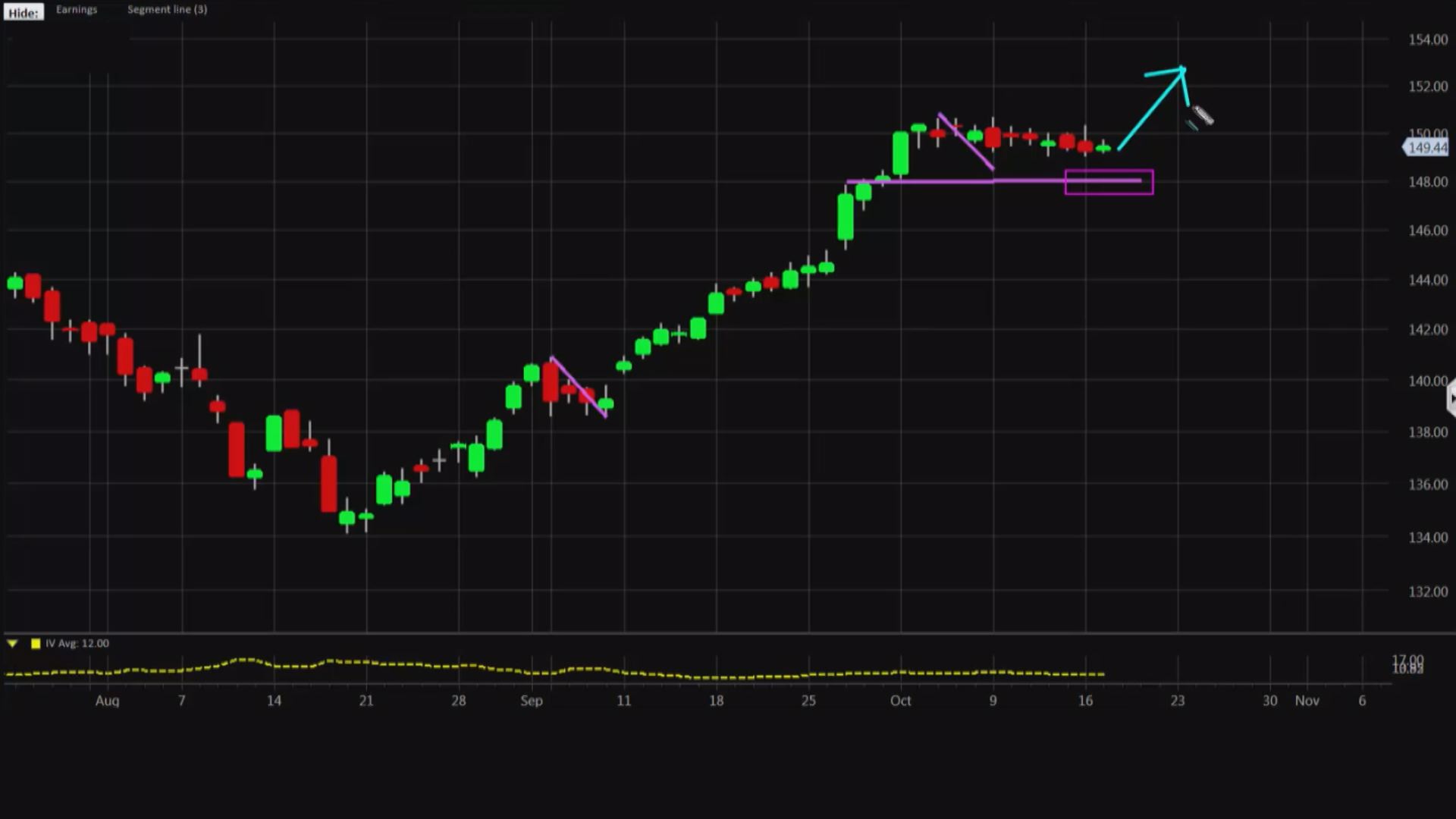The image size is (1456, 819).
Task: Collapse the IV Avg study with its triangle
Action: coord(12,643)
